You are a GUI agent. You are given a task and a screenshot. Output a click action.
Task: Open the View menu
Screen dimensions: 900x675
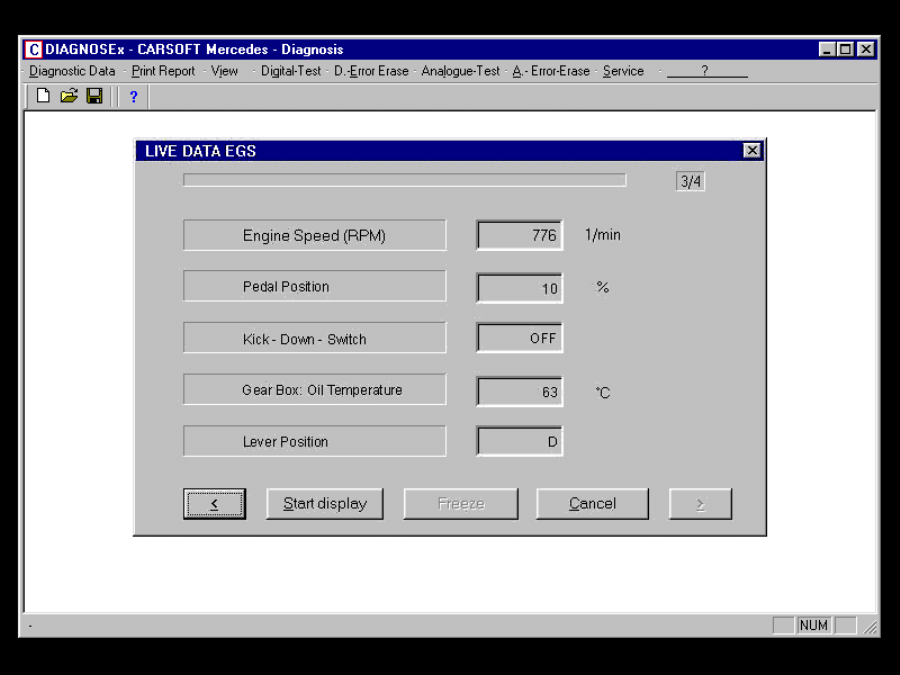224,71
